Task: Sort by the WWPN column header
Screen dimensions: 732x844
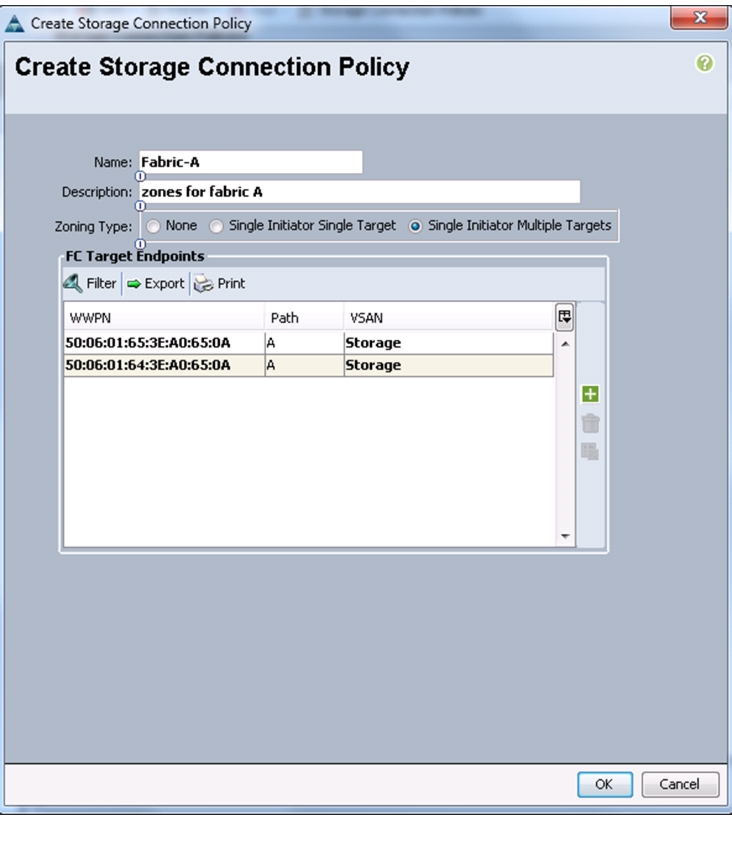Action: (x=164, y=318)
